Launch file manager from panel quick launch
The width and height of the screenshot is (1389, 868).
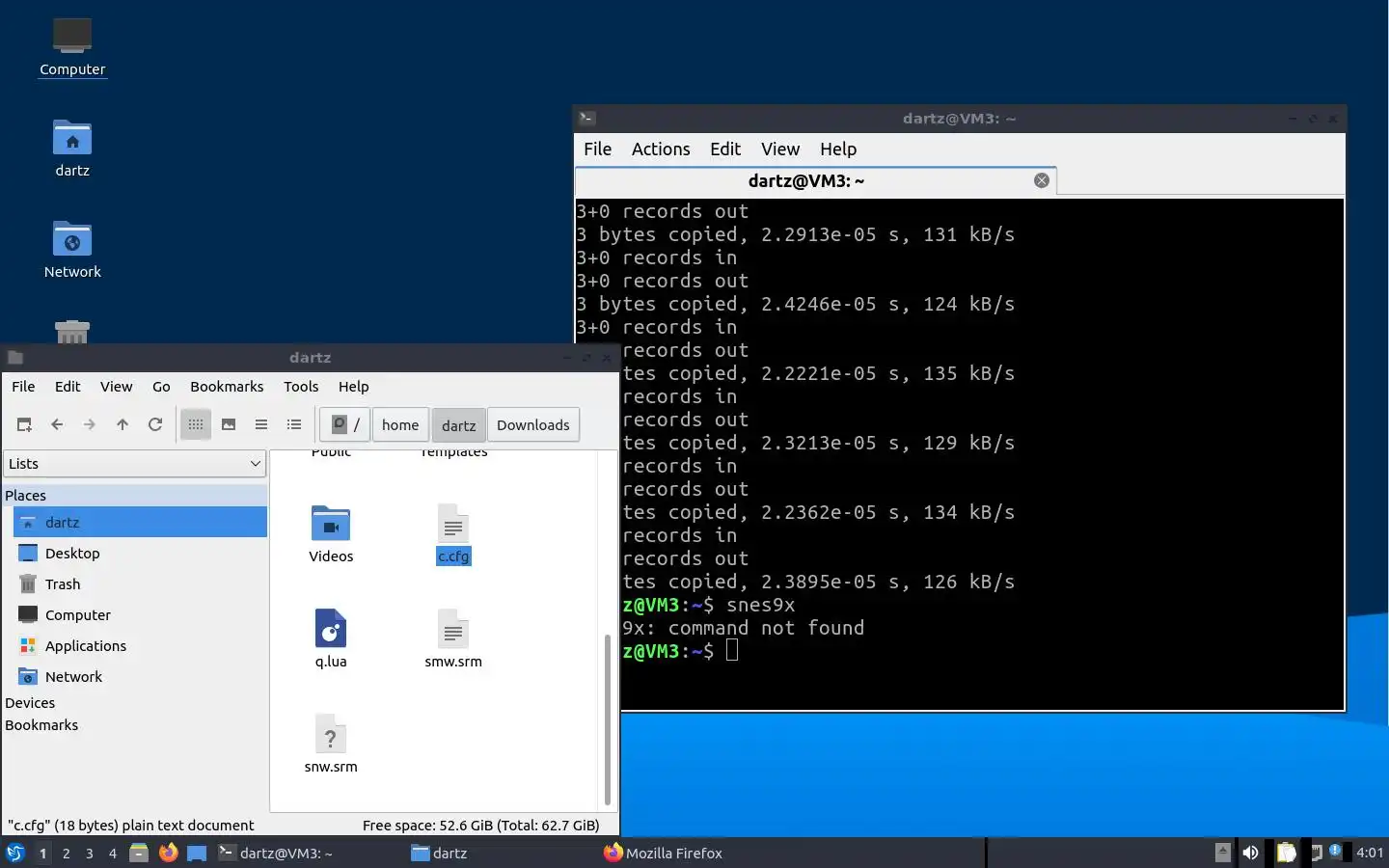pyautogui.click(x=139, y=853)
